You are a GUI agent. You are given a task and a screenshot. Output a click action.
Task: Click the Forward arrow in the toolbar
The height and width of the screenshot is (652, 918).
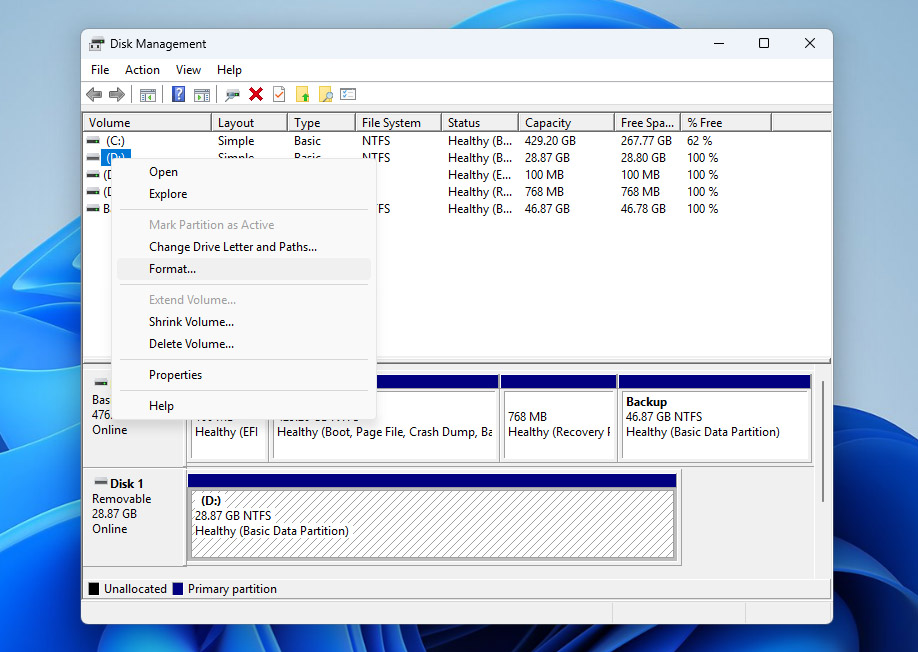pyautogui.click(x=117, y=94)
